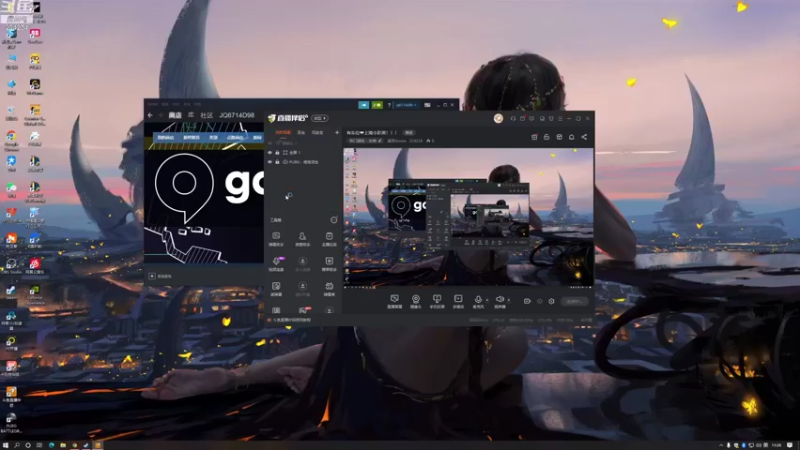Toggle eye visibility for the PUBG source
The image size is (800, 450).
point(270,162)
